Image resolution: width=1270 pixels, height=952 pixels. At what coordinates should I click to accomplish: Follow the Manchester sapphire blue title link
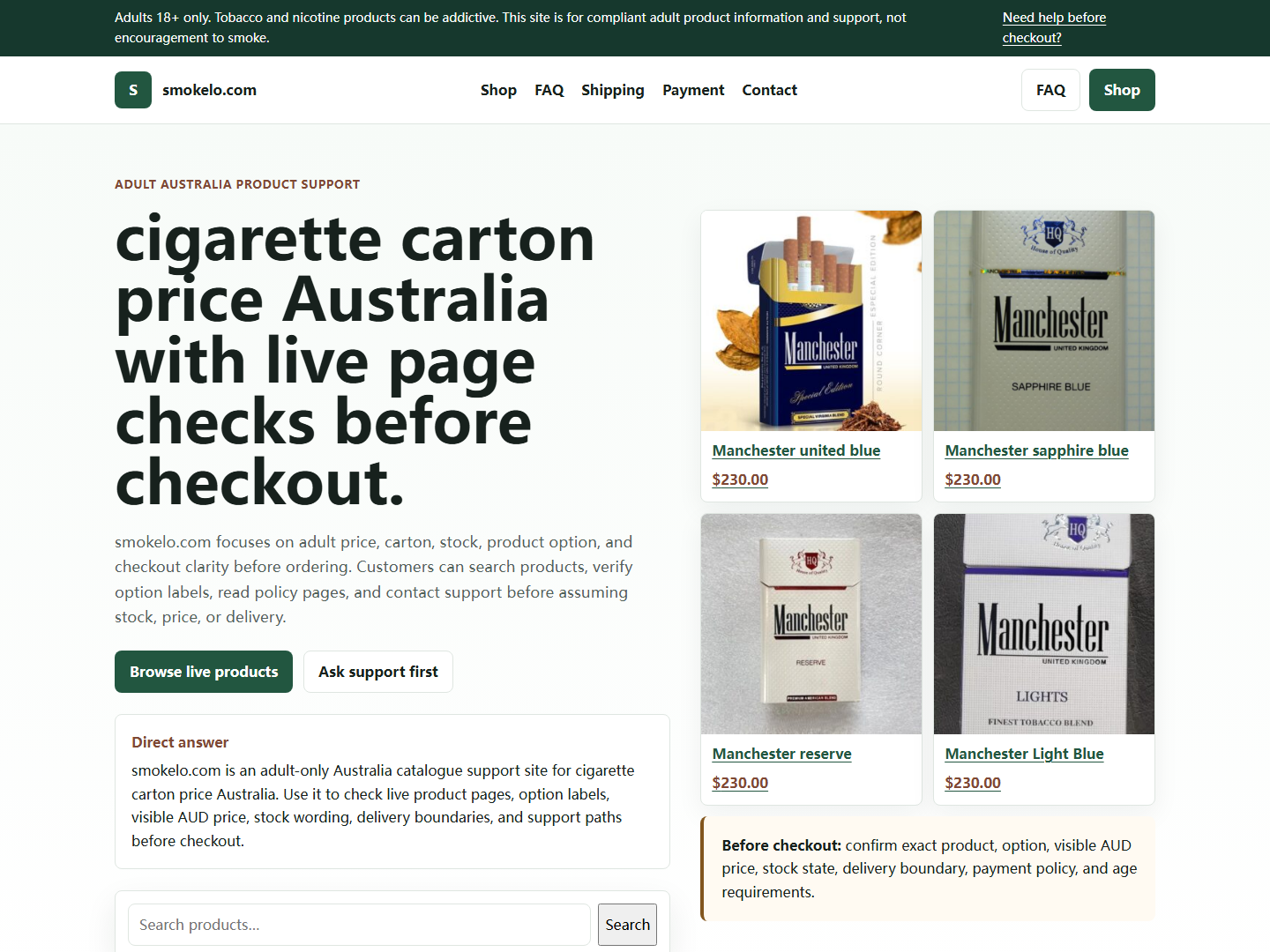pyautogui.click(x=1037, y=450)
